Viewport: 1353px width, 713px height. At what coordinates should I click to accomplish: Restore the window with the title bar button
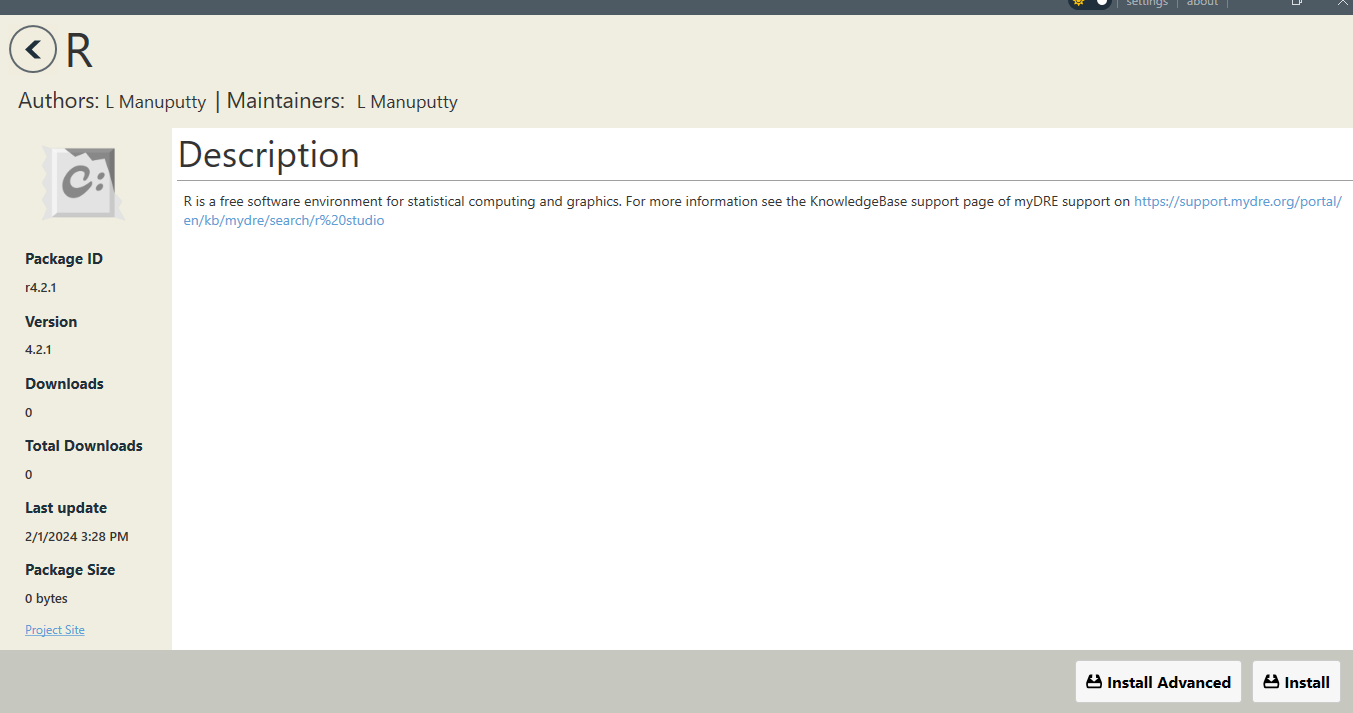point(1297,3)
